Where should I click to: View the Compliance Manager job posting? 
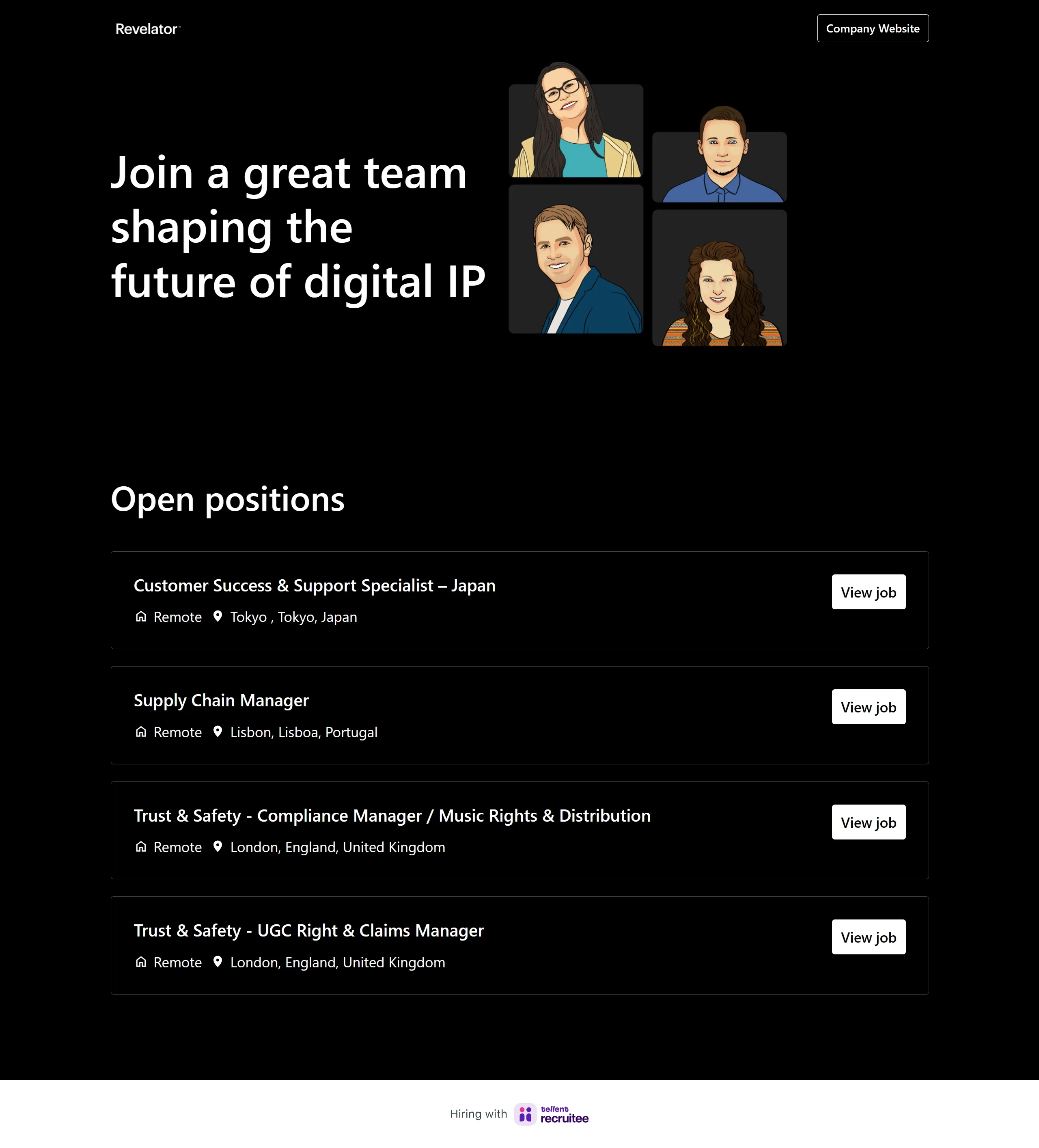coord(868,822)
